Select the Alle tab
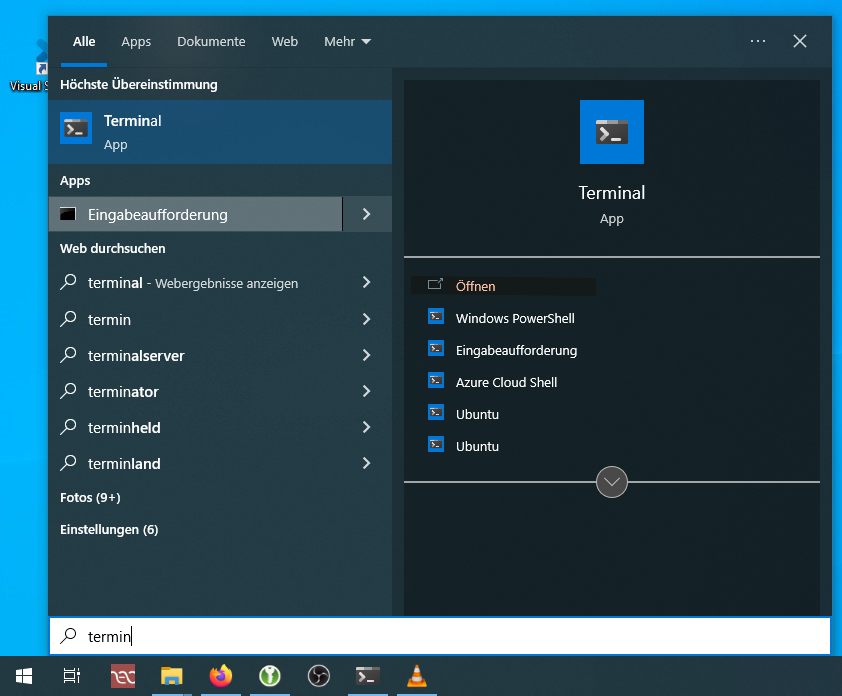The image size is (842, 696). (x=84, y=41)
